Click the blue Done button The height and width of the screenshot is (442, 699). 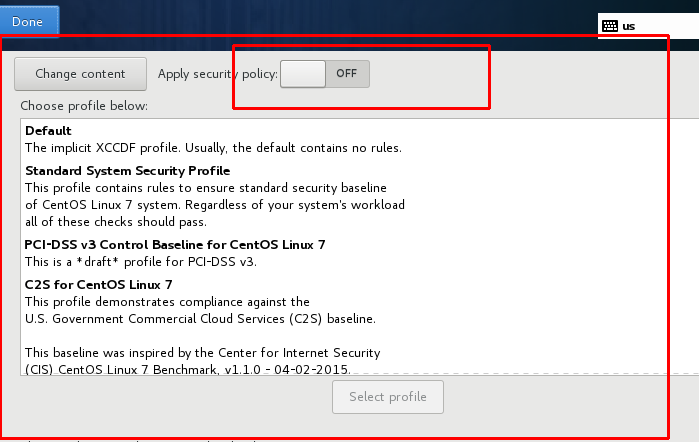coord(29,21)
